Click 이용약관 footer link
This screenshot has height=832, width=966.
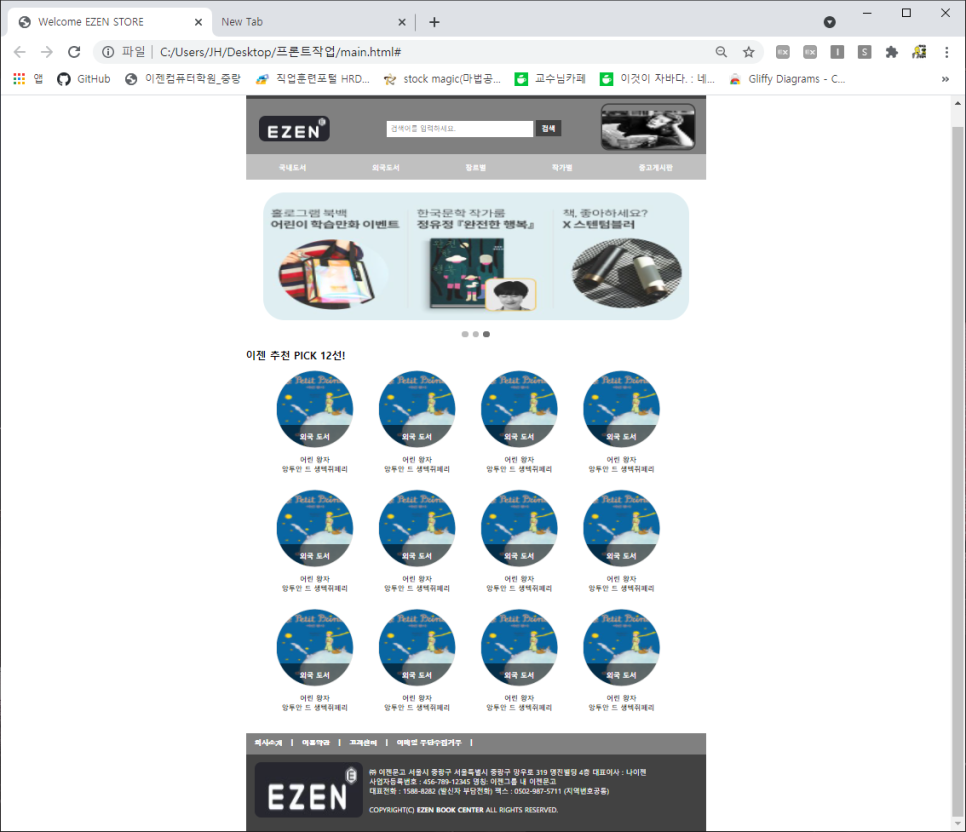(x=315, y=743)
